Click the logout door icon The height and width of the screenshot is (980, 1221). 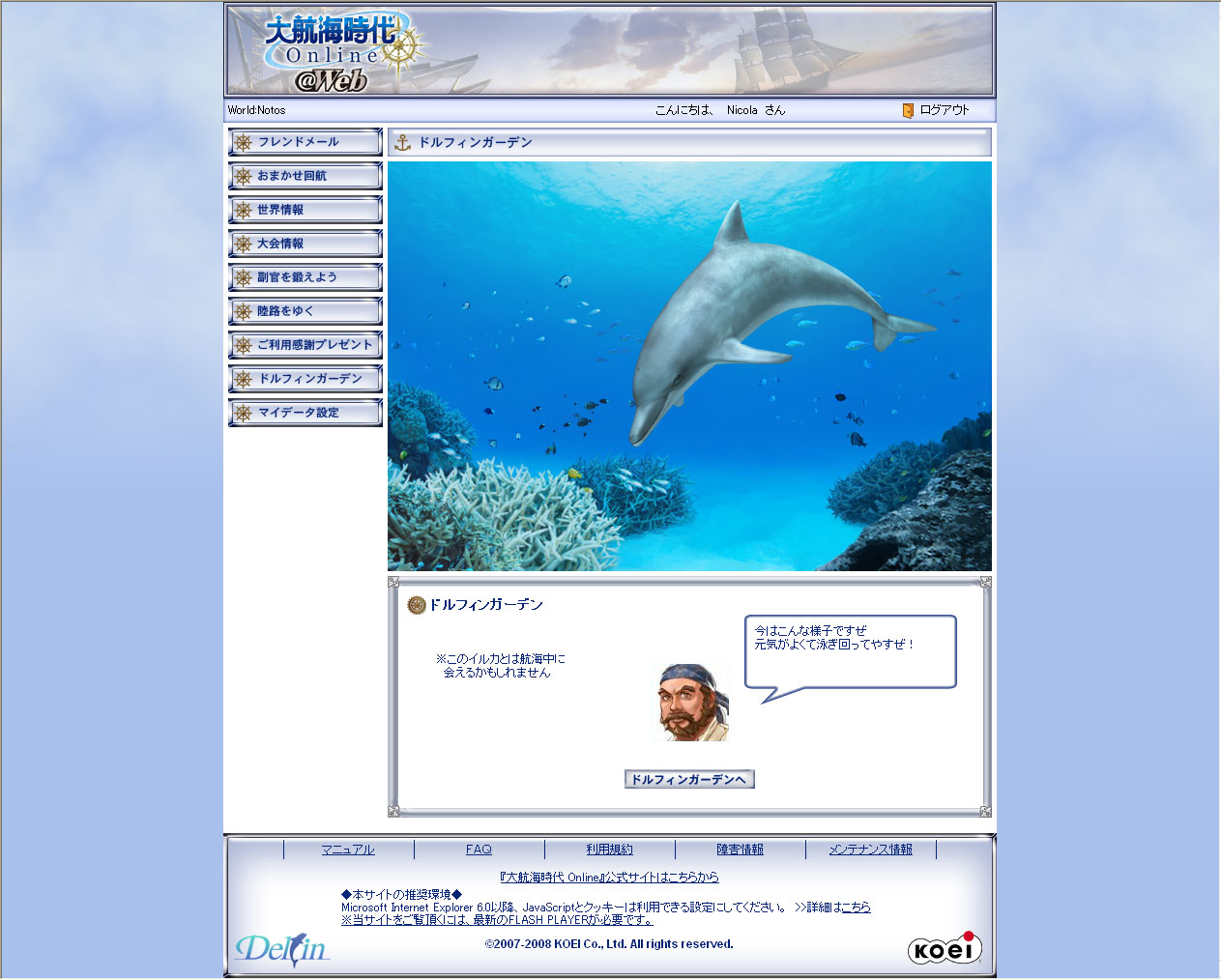(908, 110)
